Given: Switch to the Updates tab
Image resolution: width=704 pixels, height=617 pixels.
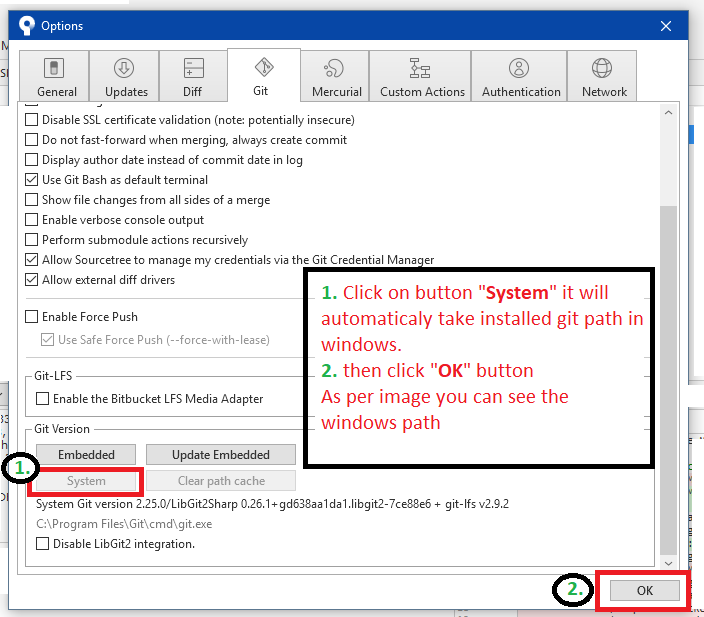Looking at the screenshot, I should pos(124,76).
